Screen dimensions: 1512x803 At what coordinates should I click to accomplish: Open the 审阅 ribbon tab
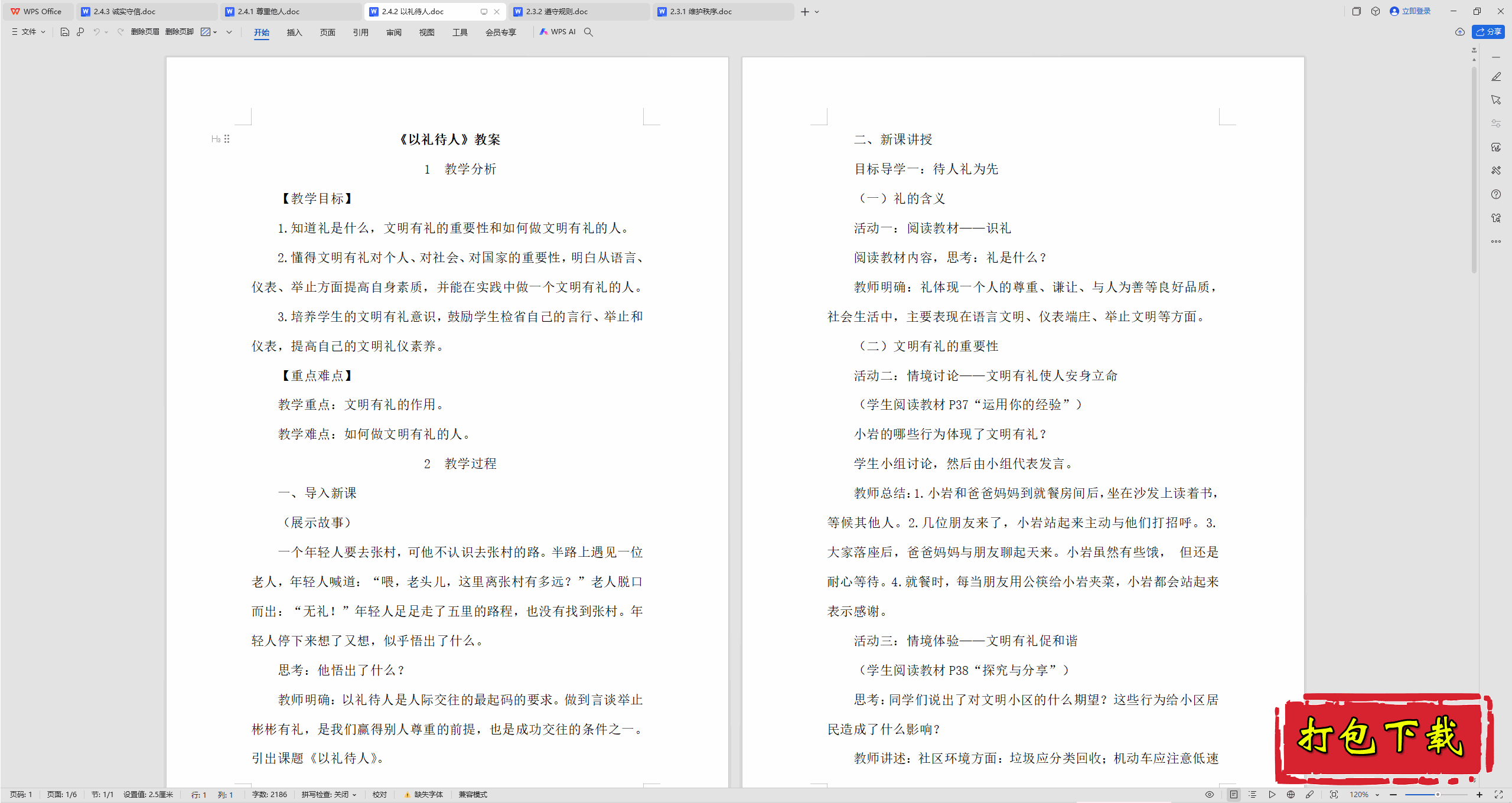[x=394, y=32]
